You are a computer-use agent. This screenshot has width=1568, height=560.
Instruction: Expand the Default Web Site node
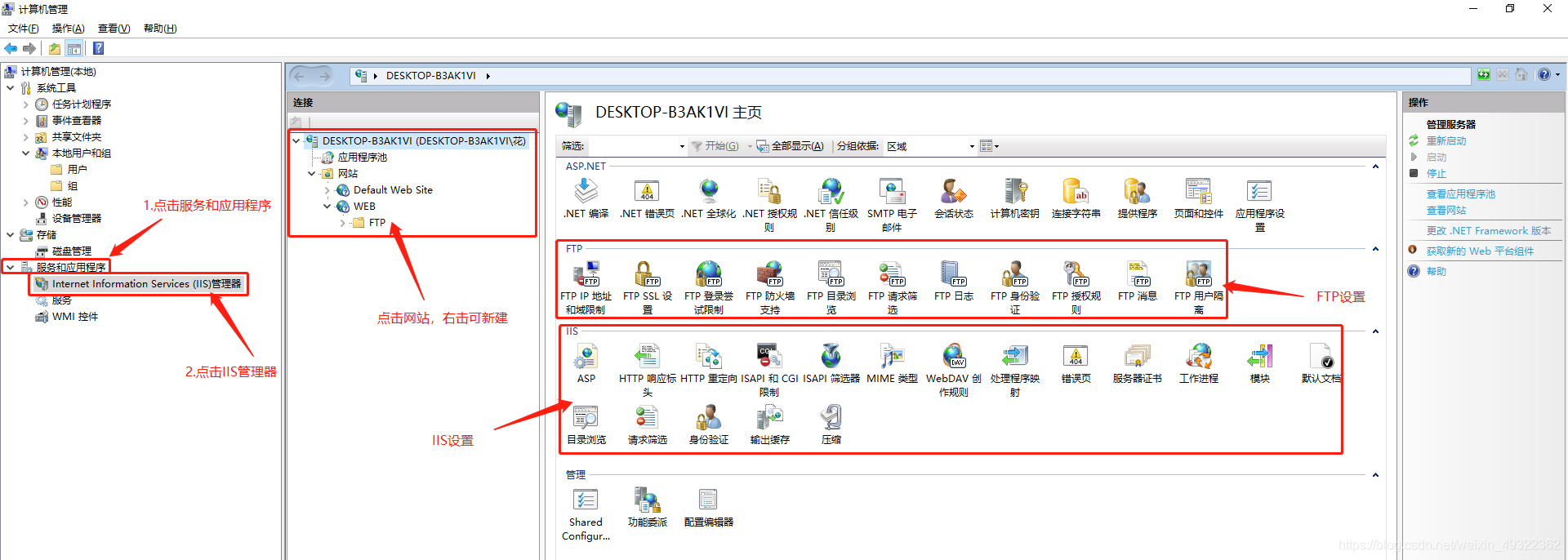tap(327, 189)
